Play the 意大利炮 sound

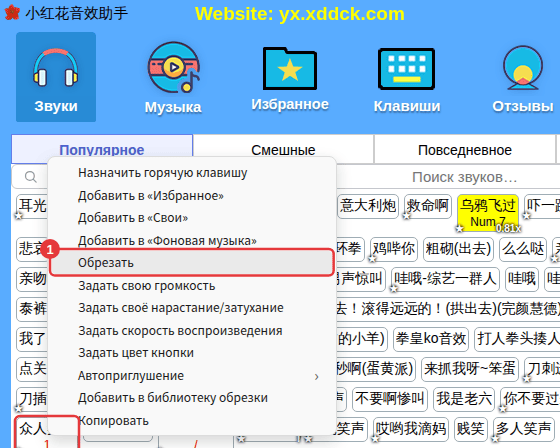(368, 206)
